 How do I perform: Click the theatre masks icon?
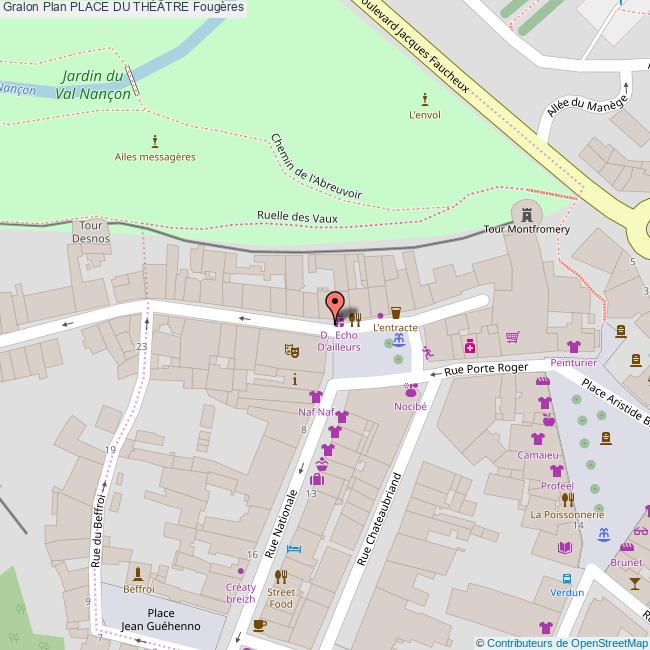pyautogui.click(x=292, y=350)
